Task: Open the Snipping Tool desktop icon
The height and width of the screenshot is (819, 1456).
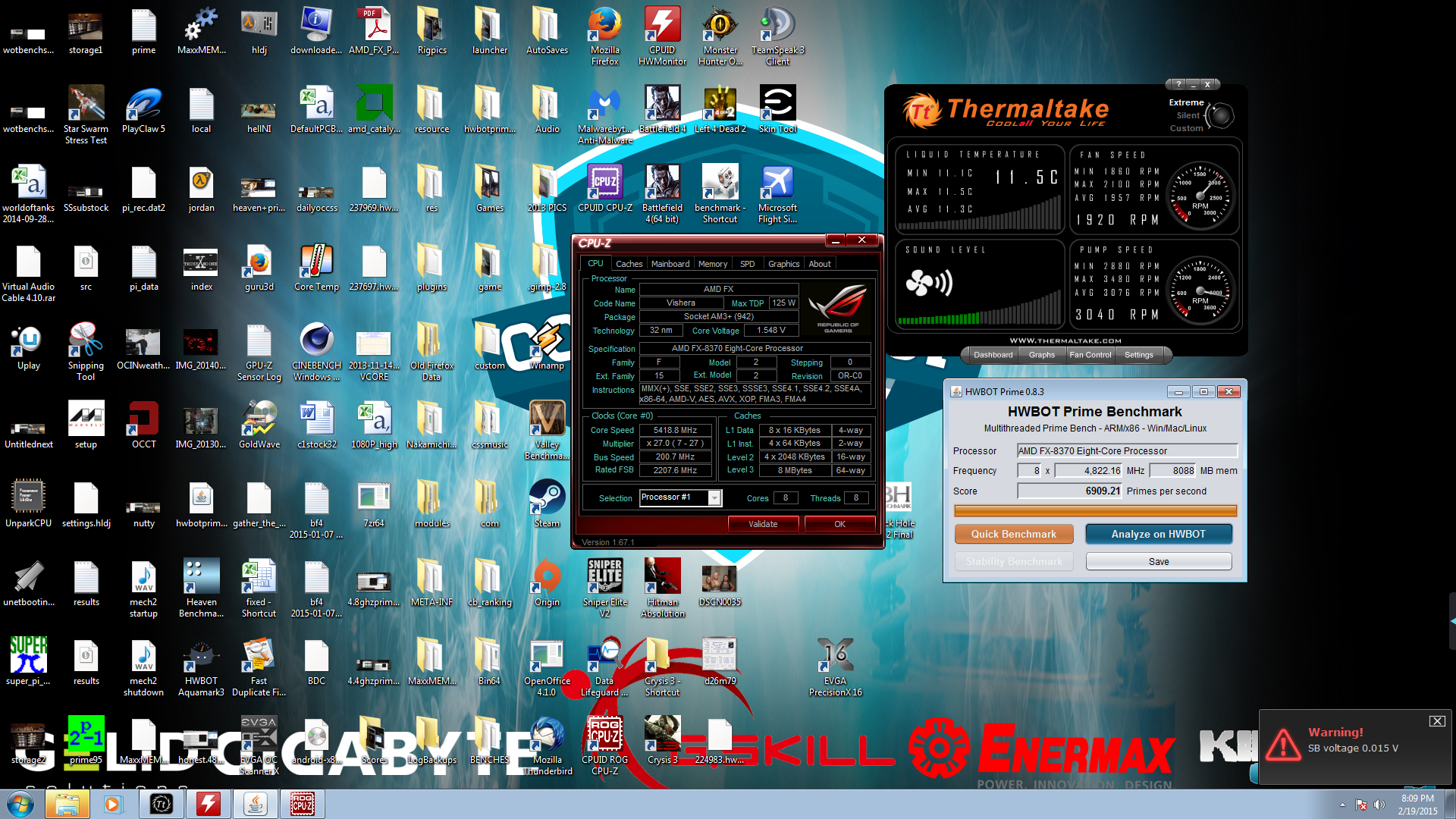Action: (x=86, y=351)
